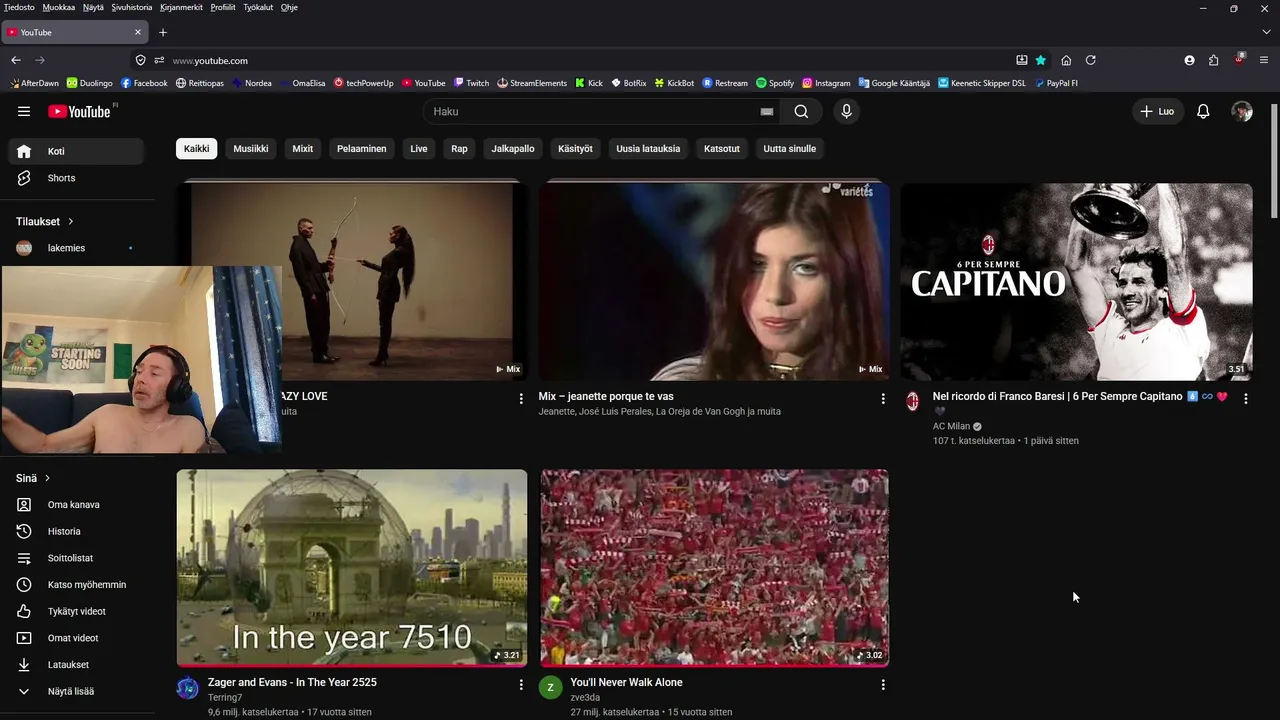Screen dimensions: 1280x720
Task: Reload the page with the refresh icon
Action: click(x=1091, y=60)
